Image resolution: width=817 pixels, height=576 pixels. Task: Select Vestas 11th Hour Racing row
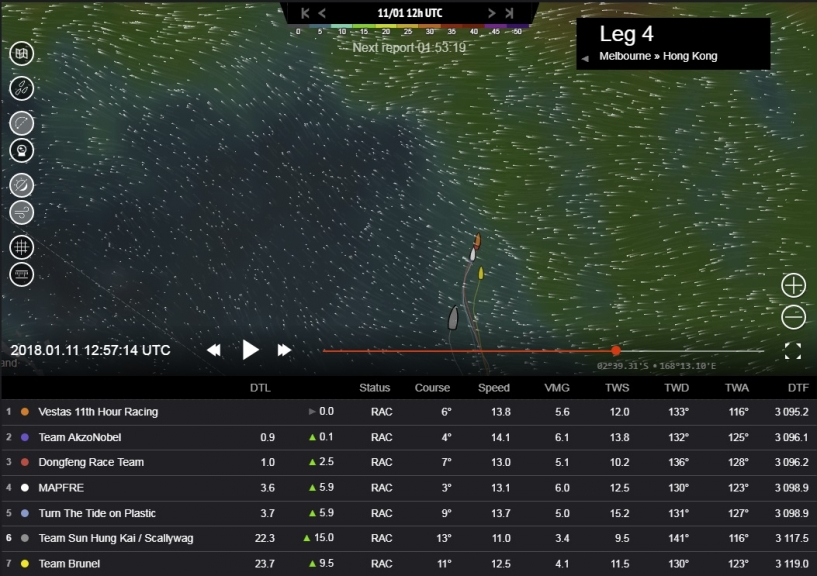(408, 412)
